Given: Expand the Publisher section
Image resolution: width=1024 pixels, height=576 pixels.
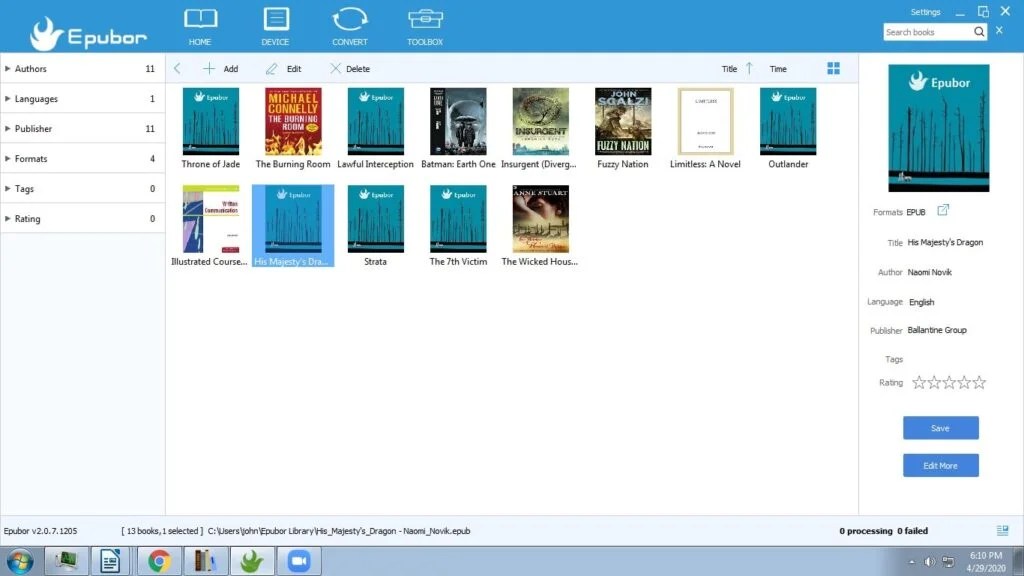Looking at the screenshot, I should point(32,128).
